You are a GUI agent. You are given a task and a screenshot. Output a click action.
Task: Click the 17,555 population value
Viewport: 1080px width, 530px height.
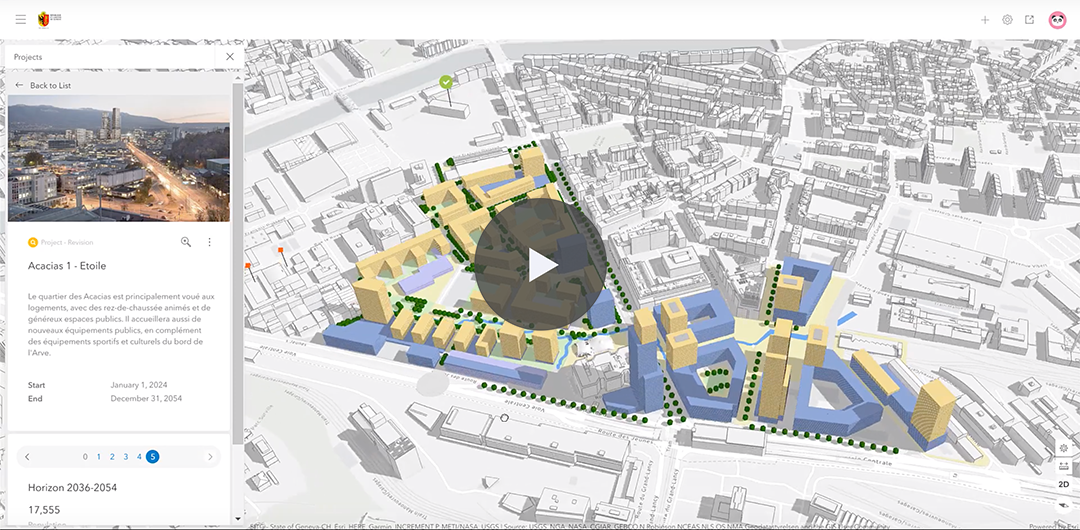coord(44,510)
